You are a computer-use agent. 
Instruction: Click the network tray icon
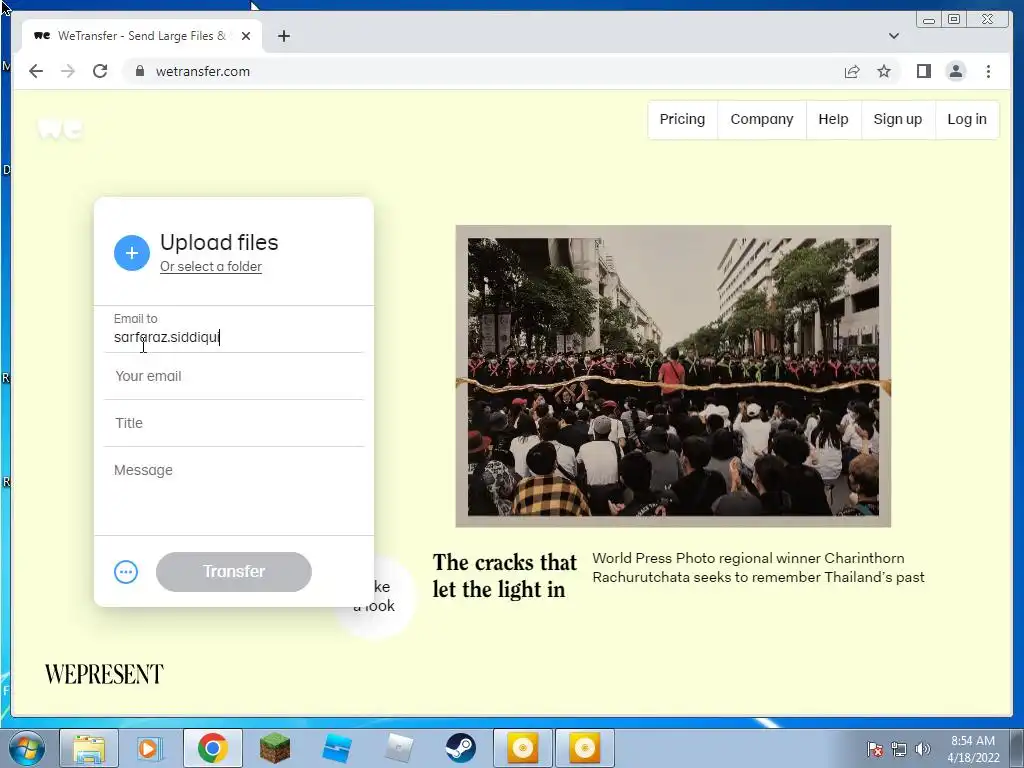[x=899, y=749]
